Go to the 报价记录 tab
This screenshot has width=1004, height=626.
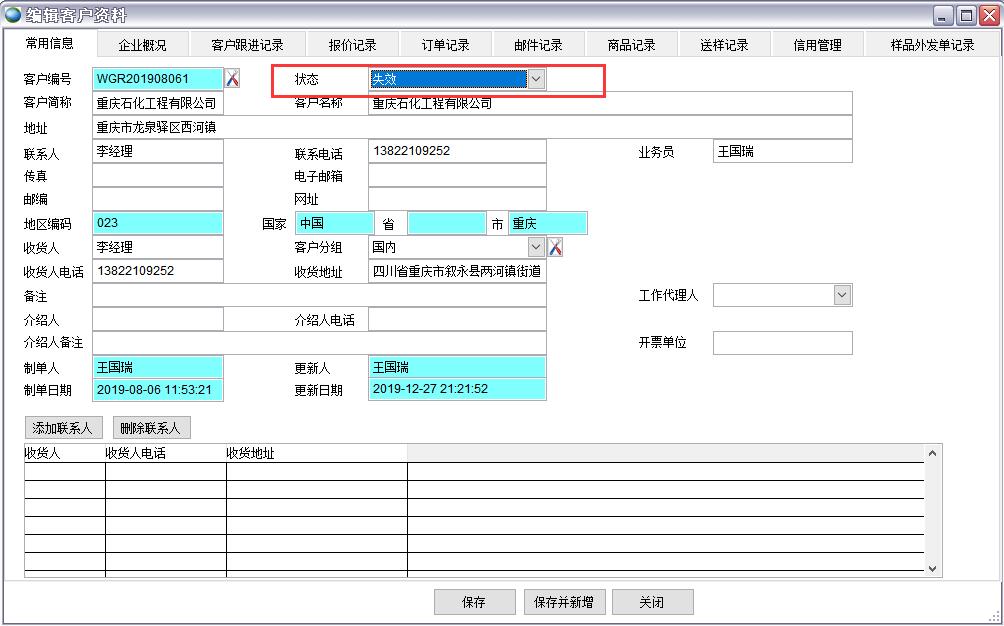pos(352,45)
